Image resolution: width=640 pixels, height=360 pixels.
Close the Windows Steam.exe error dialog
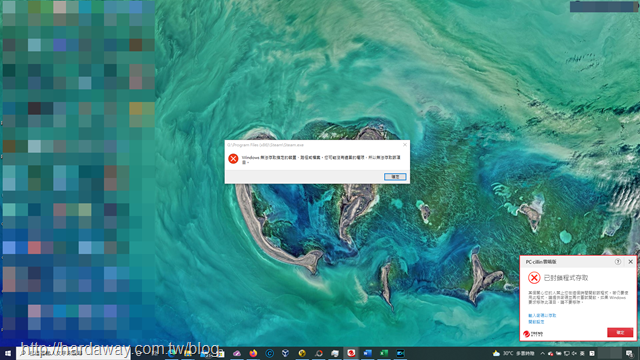coord(405,144)
